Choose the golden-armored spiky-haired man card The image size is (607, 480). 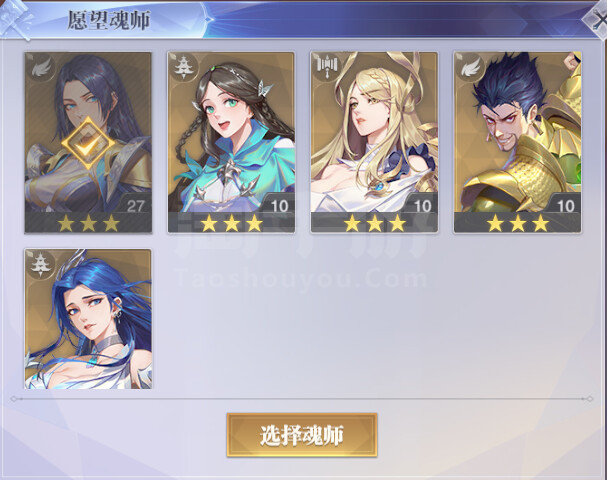point(518,142)
